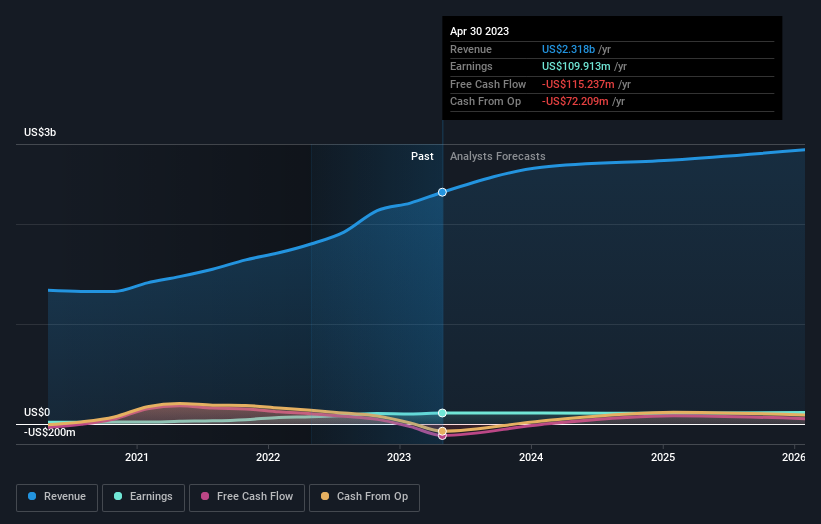This screenshot has width=821, height=524.
Task: Toggle the Free Cash Flow legend button
Action: pos(247,497)
